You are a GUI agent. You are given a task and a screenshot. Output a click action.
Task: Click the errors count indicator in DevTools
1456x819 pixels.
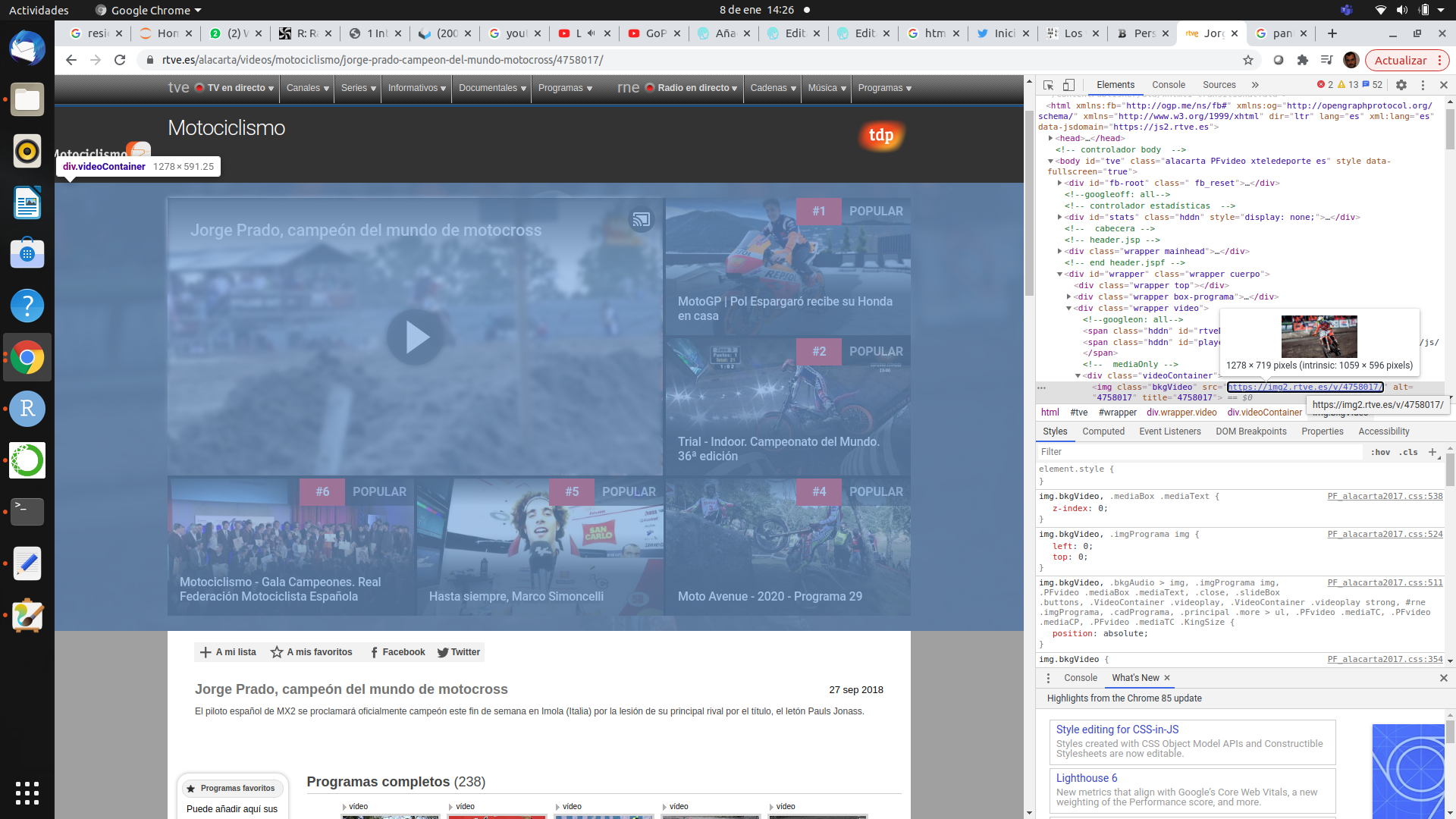[1326, 85]
